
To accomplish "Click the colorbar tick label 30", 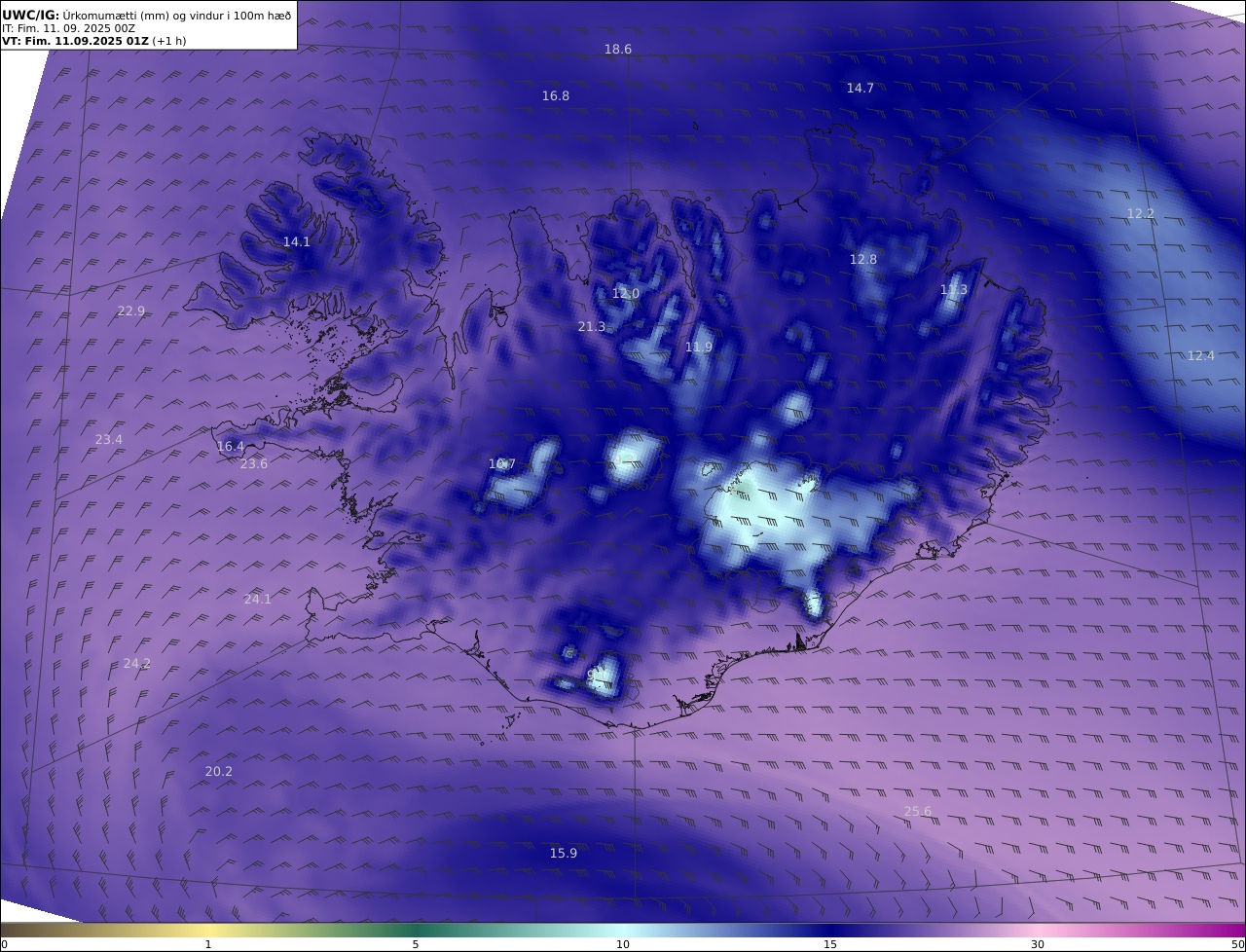I will (x=1038, y=944).
